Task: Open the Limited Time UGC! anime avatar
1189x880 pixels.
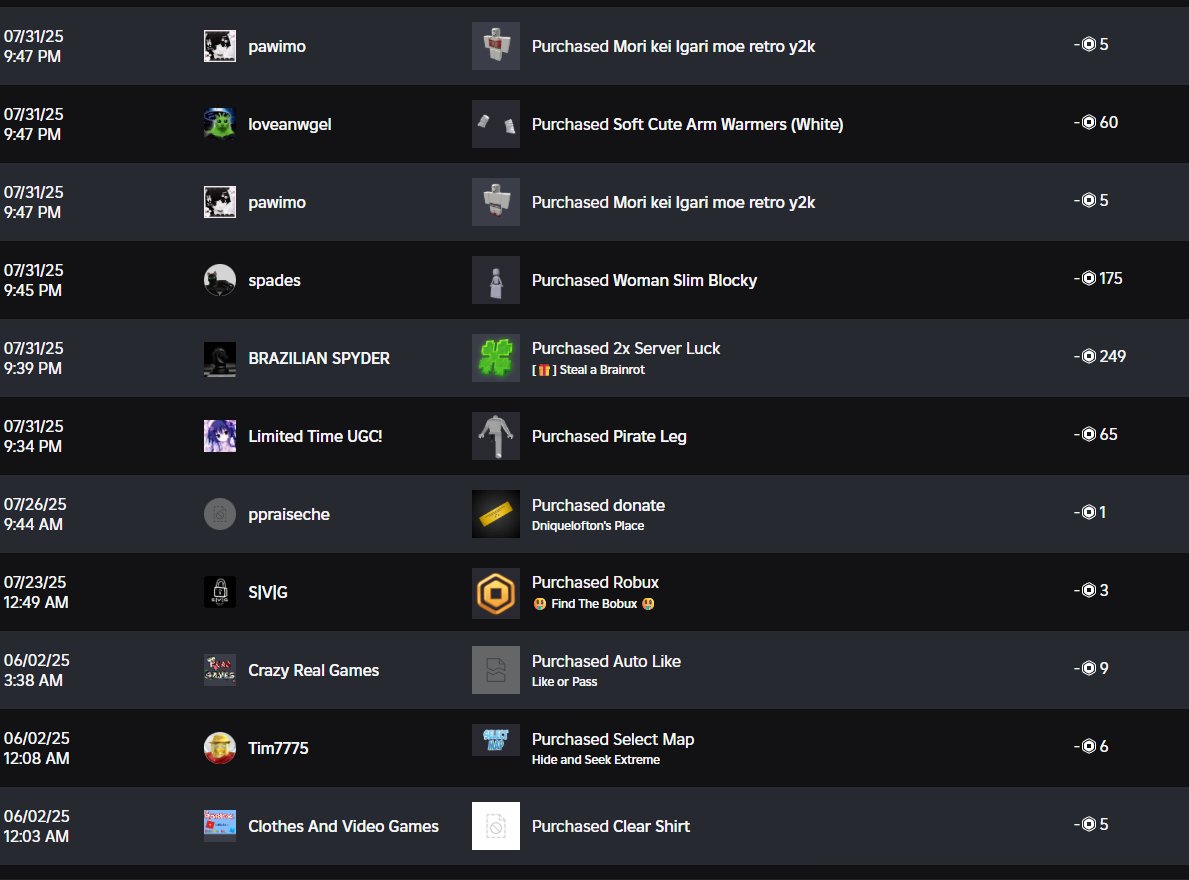Action: click(x=219, y=437)
